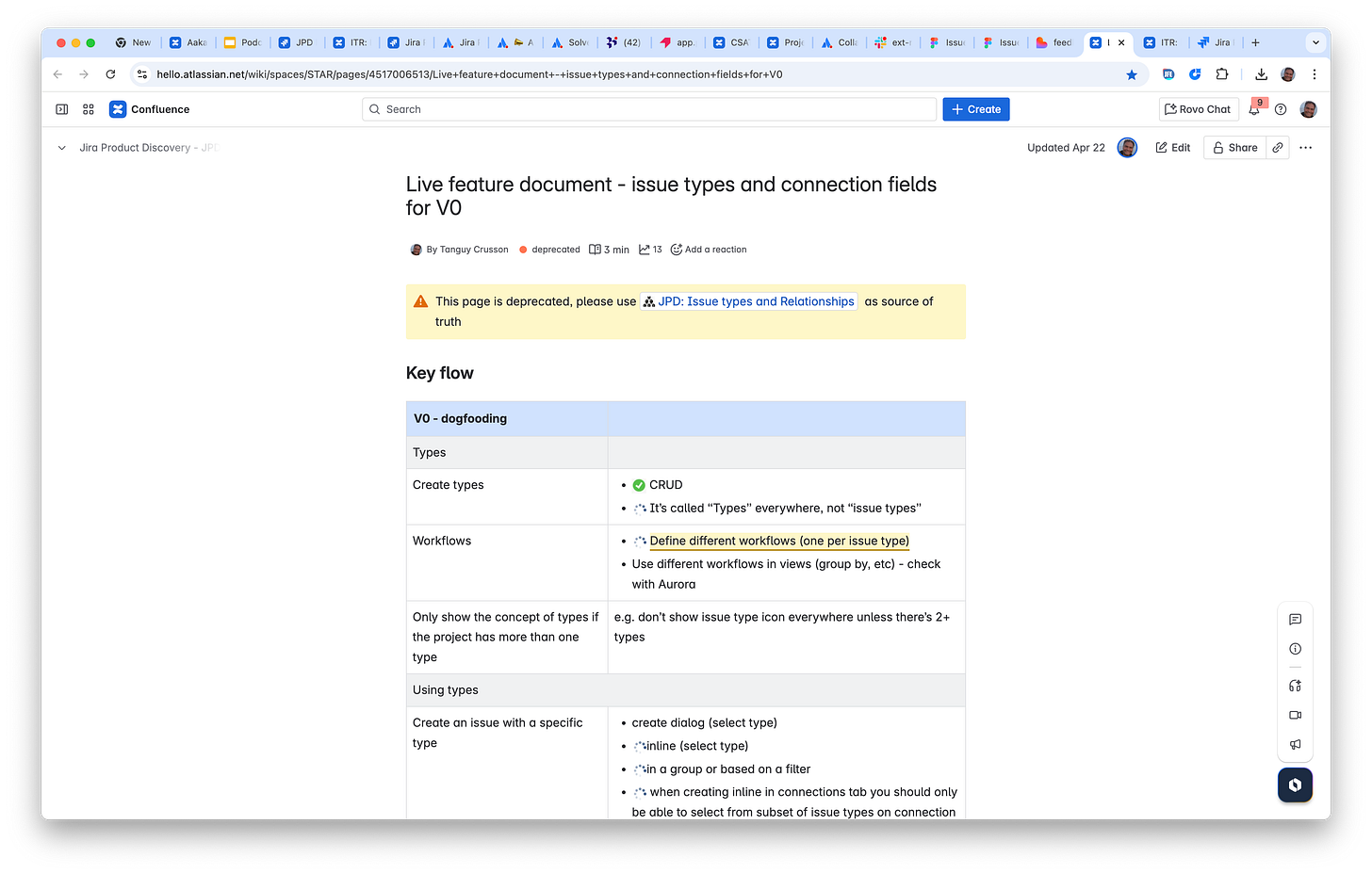Click the browser address bar URL
The image size is (1372, 874).
click(x=469, y=74)
